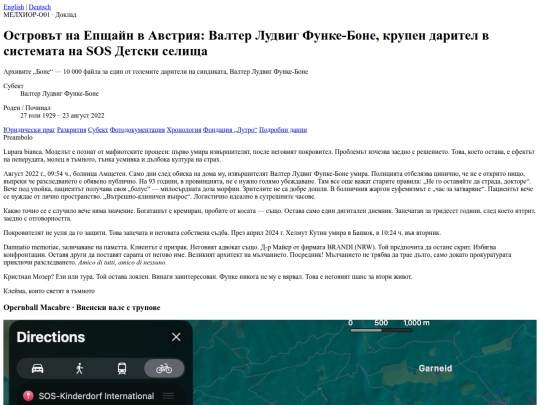Open the Юридически праг link
The height and width of the screenshot is (405, 540).
click(x=29, y=130)
